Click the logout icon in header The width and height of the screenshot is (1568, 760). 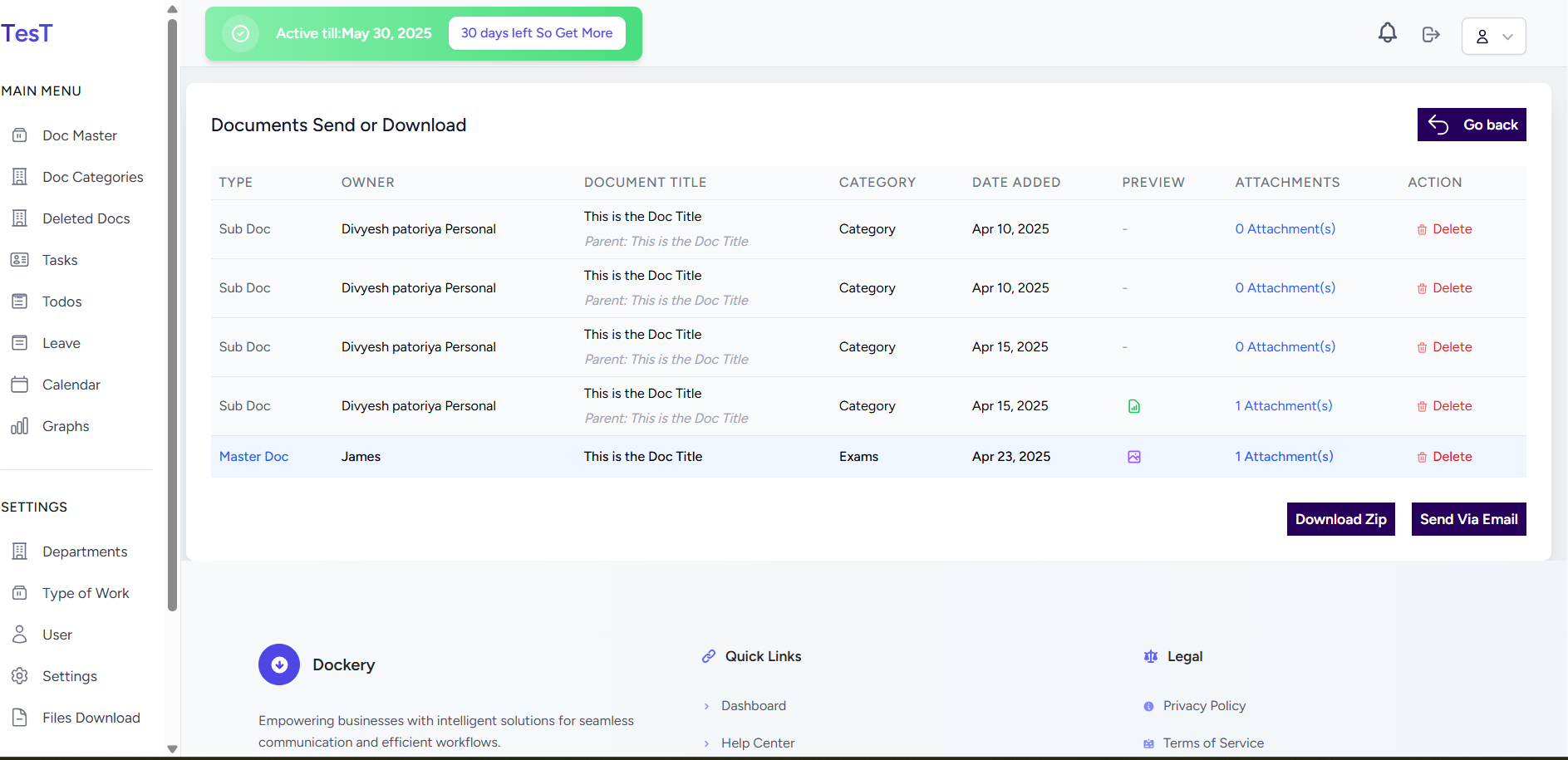click(1431, 34)
